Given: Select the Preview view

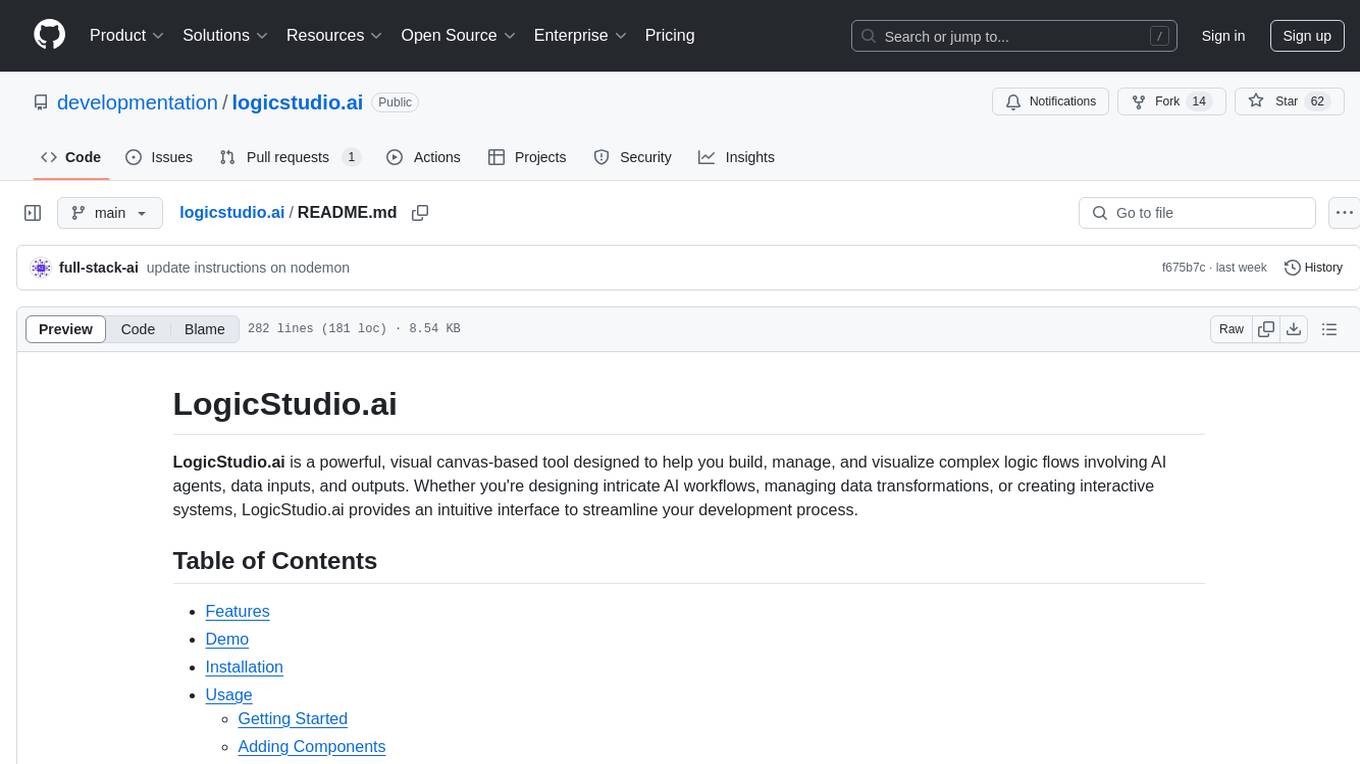Looking at the screenshot, I should tap(66, 329).
